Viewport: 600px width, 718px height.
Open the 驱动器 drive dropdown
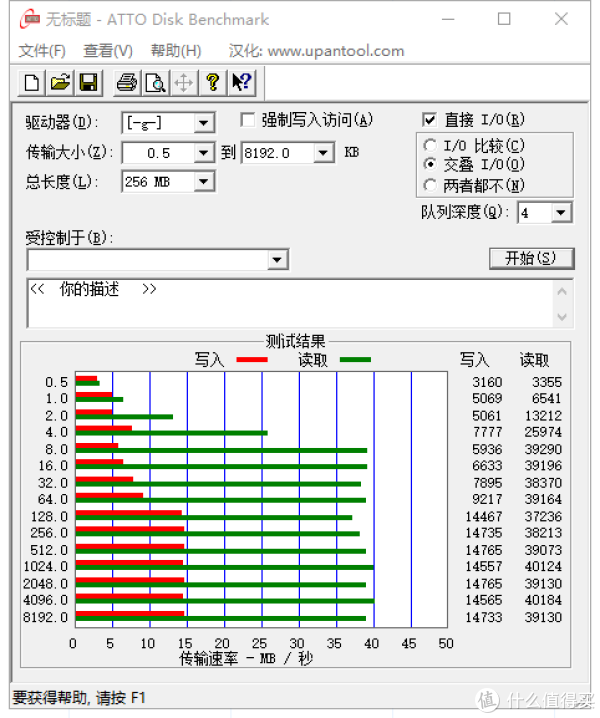click(203, 123)
